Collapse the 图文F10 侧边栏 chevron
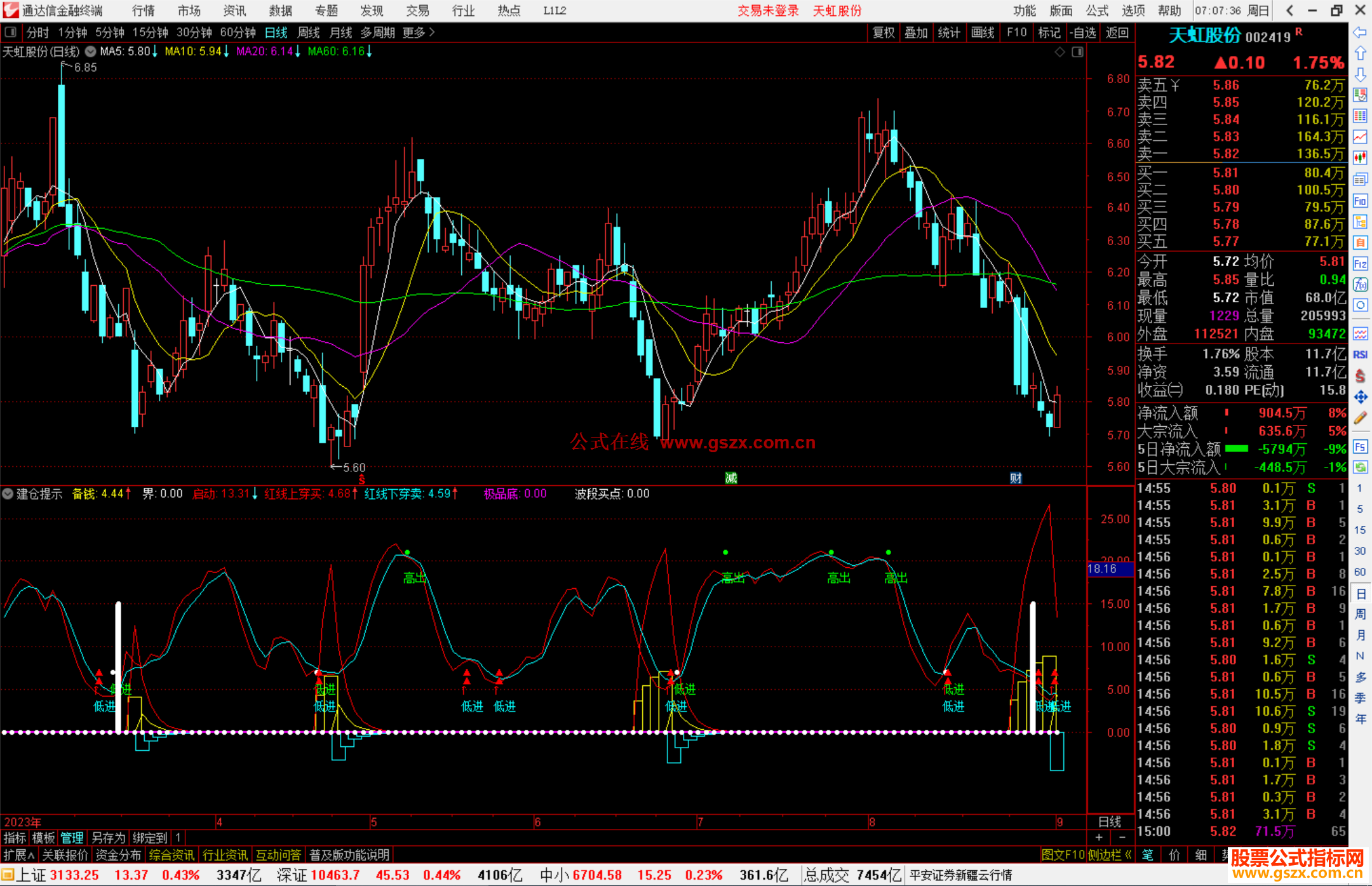Screen dimensions: 1372x886 click(x=1128, y=855)
